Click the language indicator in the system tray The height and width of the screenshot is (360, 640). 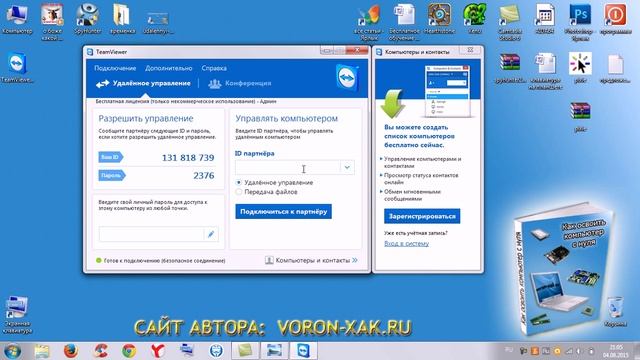coord(509,350)
